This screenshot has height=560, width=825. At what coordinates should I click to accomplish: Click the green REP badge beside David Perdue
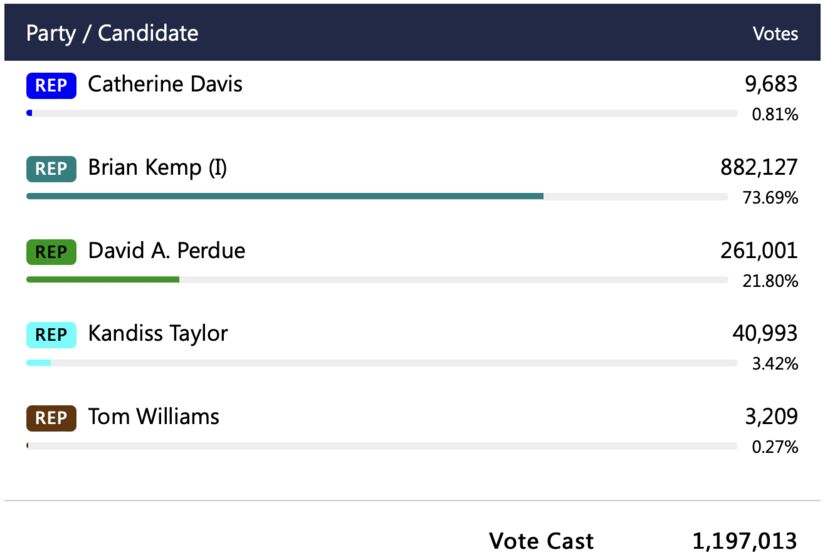[x=51, y=252]
